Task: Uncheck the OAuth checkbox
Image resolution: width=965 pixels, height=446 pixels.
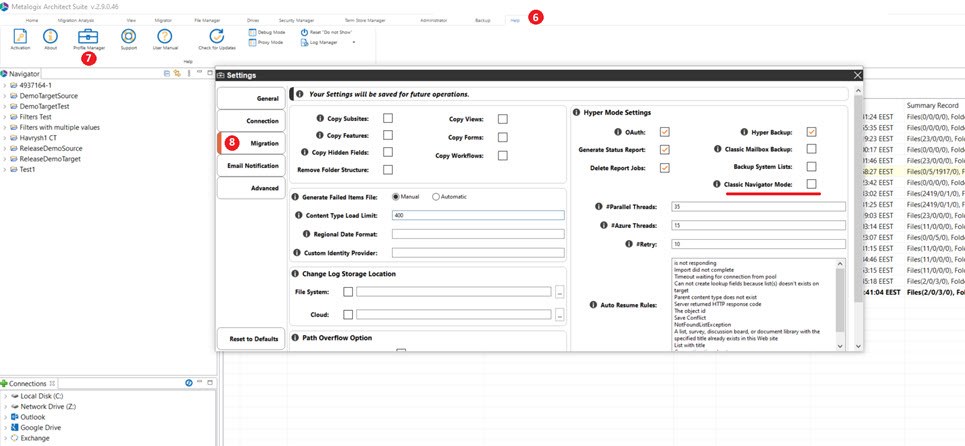Action: tap(665, 132)
